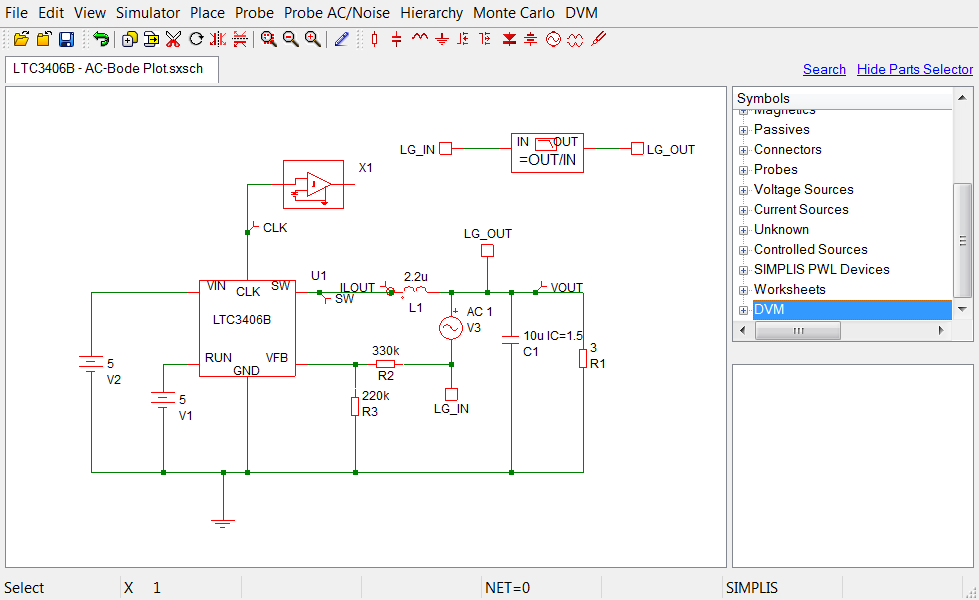The width and height of the screenshot is (979, 600).
Task: Place a ground symbol from toolbar
Action: [x=441, y=39]
